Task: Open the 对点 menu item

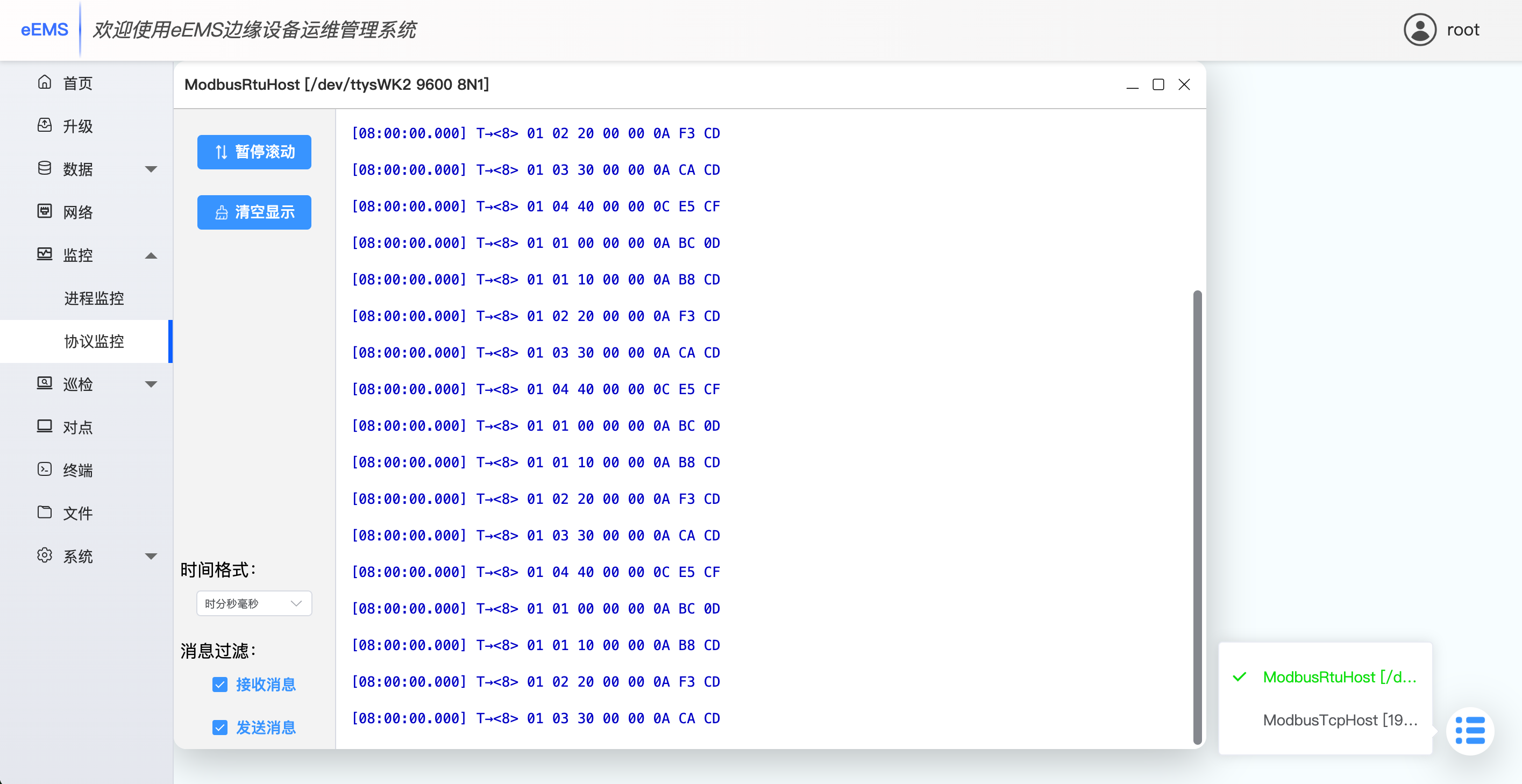Action: [x=86, y=427]
